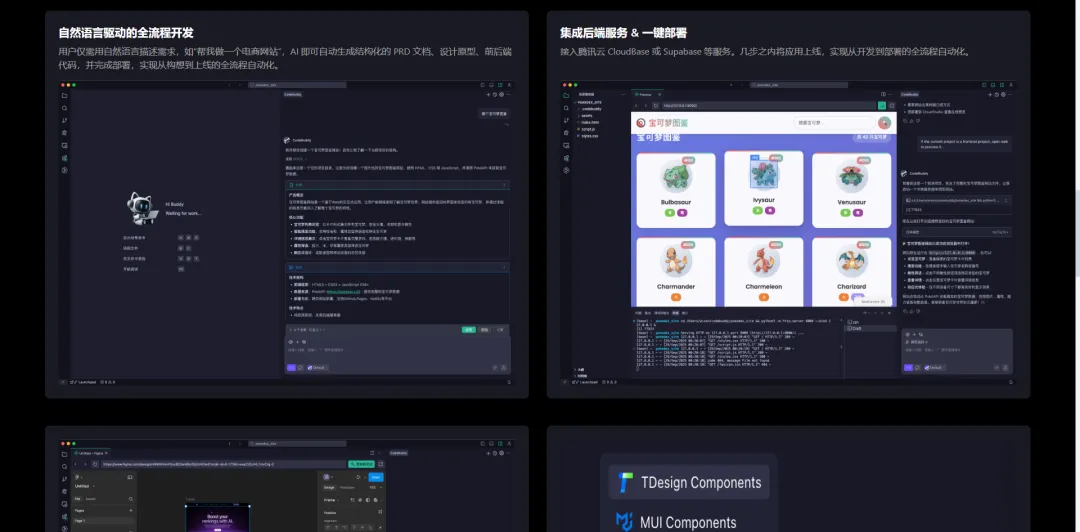Open Source Control icon in Pokédex IDE screenshot
This screenshot has height=532, width=1080.
566,120
